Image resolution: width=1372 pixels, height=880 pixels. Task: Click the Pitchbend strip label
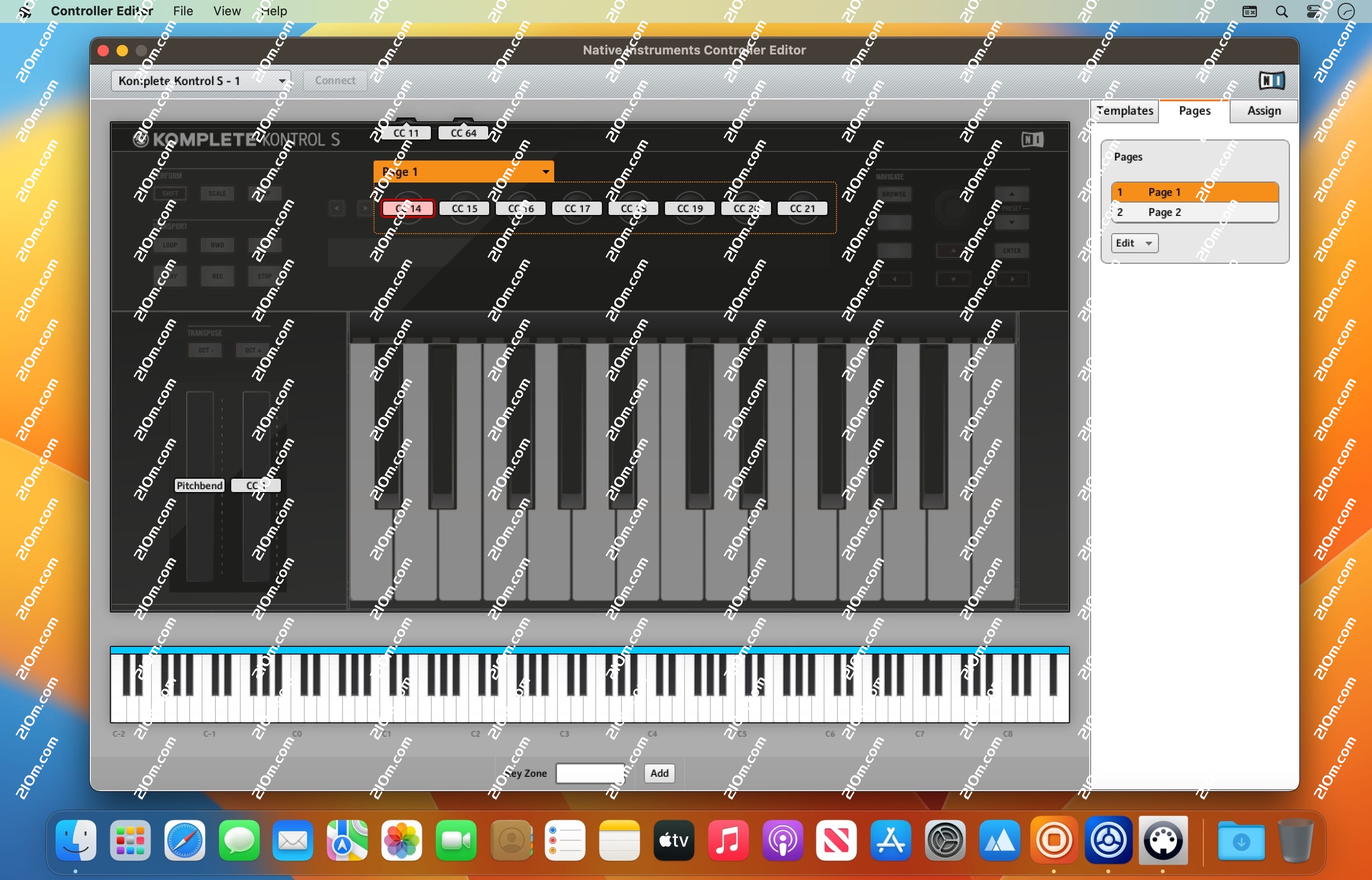coord(199,486)
